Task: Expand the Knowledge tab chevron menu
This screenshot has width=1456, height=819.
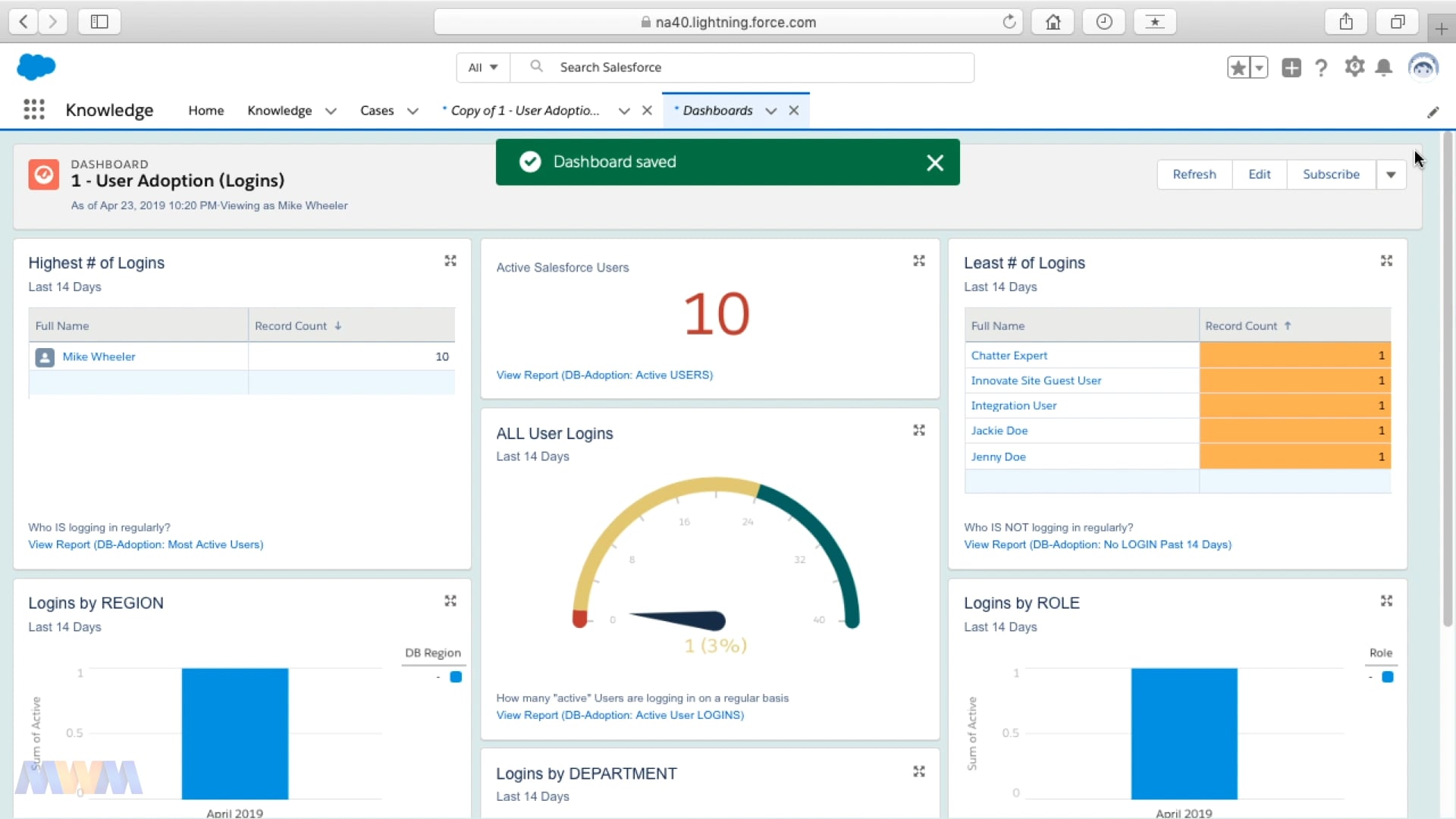Action: (331, 111)
